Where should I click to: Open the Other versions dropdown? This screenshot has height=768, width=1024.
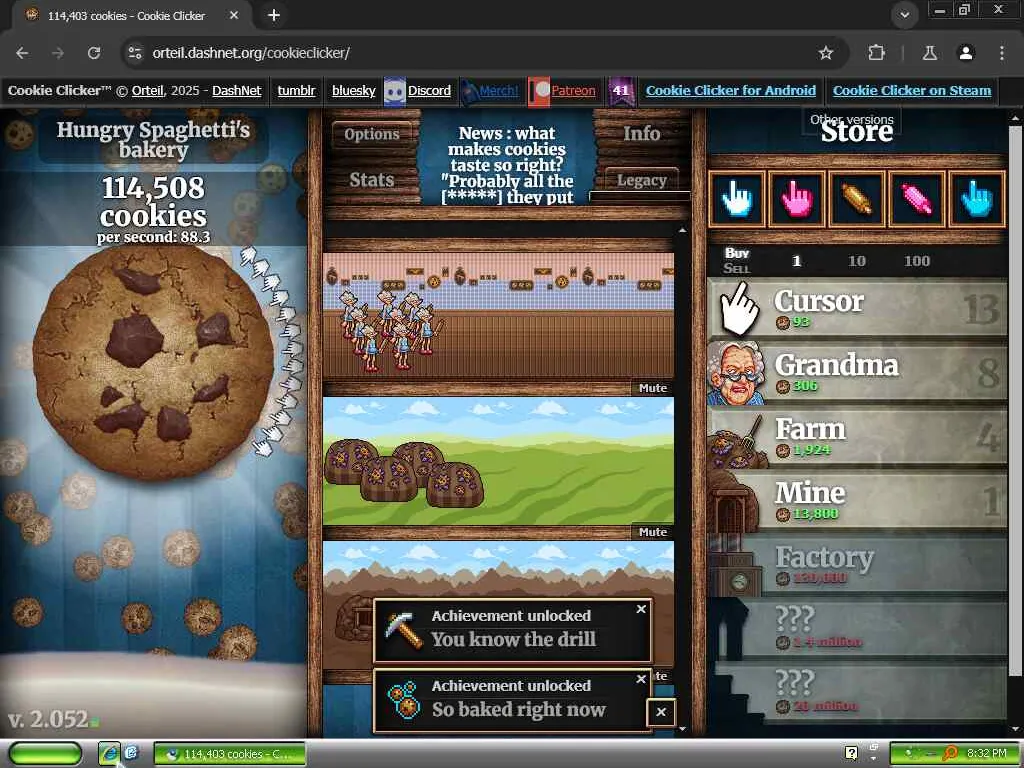click(852, 120)
